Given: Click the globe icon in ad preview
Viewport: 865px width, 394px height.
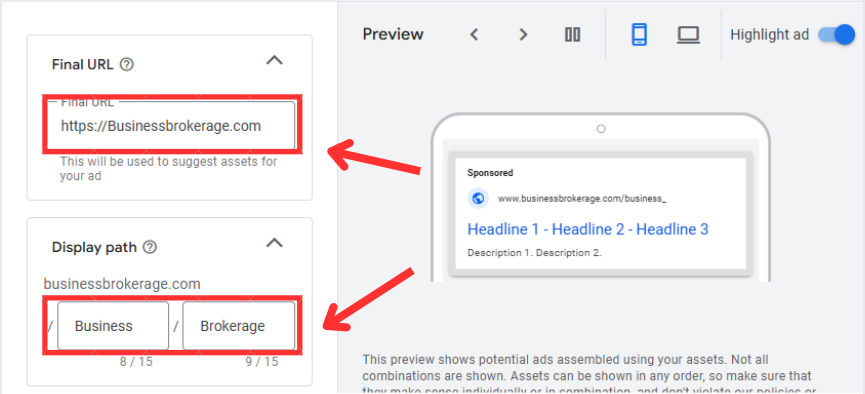Looking at the screenshot, I should click(478, 199).
